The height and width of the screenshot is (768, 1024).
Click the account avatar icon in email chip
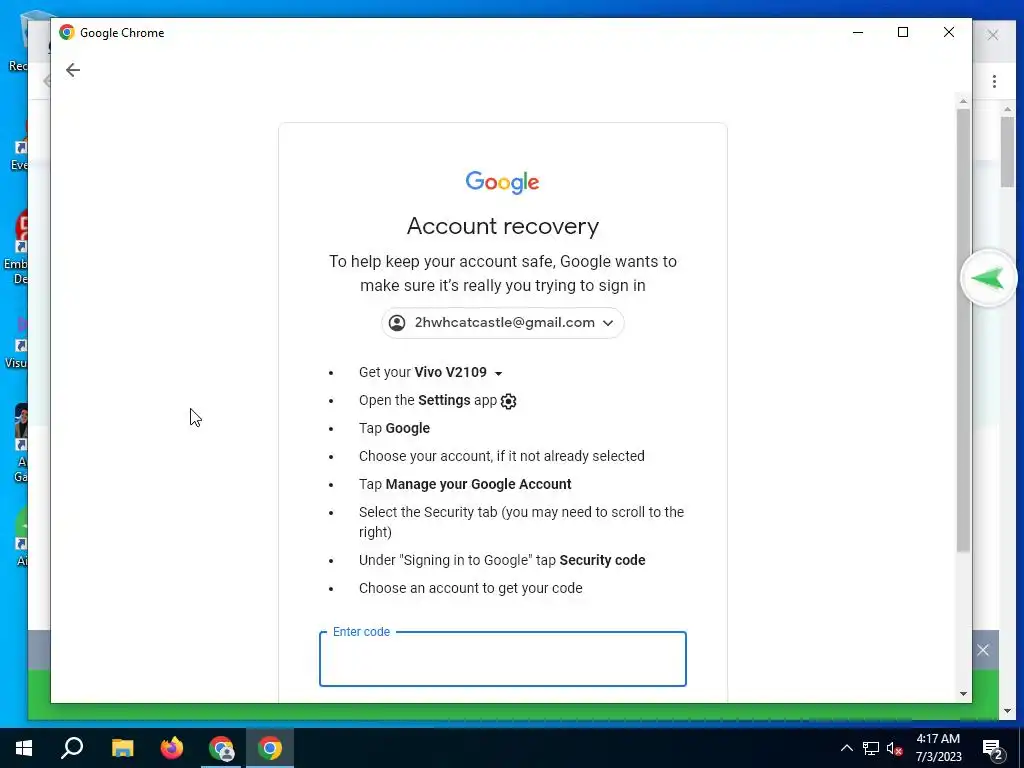[397, 323]
